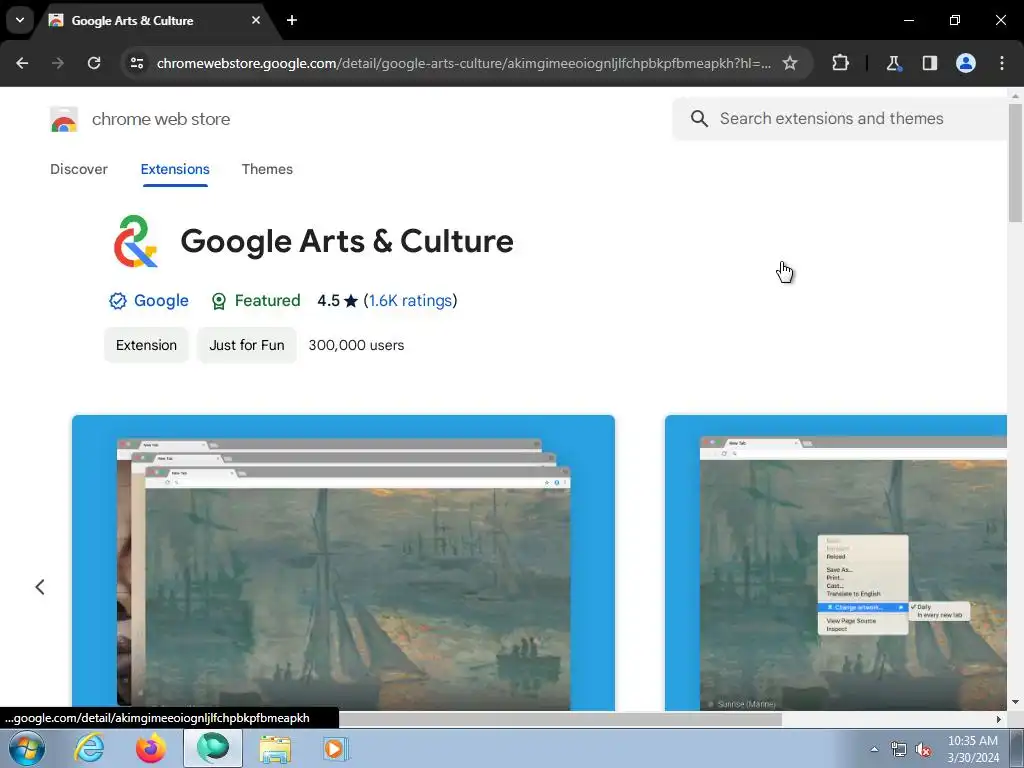Open the Extensions puzzle icon
The height and width of the screenshot is (768, 1024).
pyautogui.click(x=840, y=63)
